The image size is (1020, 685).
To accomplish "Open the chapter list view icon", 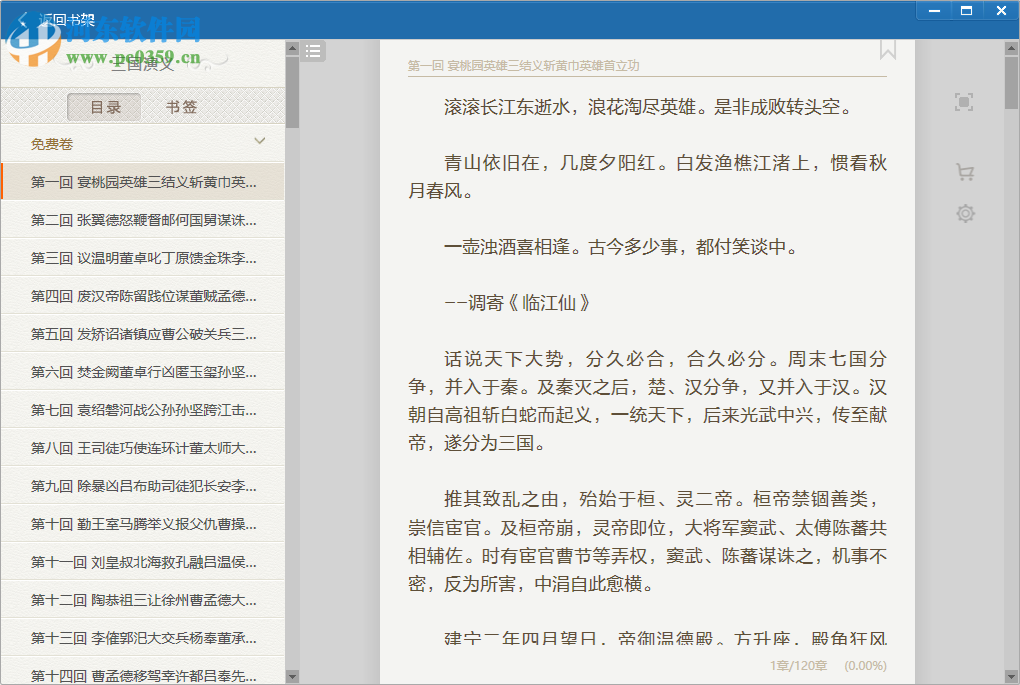I will 313,51.
